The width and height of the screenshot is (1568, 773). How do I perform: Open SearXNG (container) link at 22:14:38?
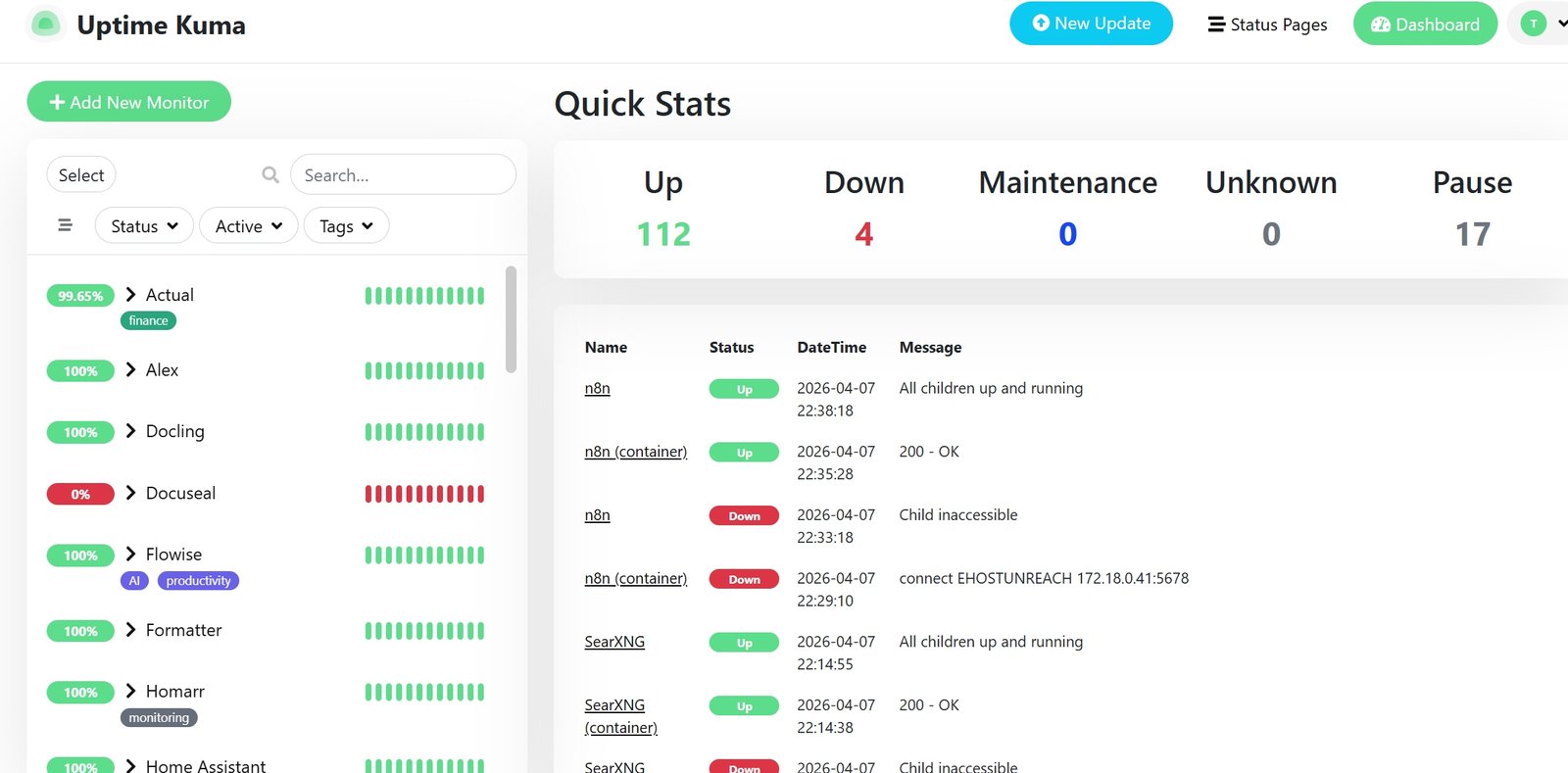tap(621, 716)
